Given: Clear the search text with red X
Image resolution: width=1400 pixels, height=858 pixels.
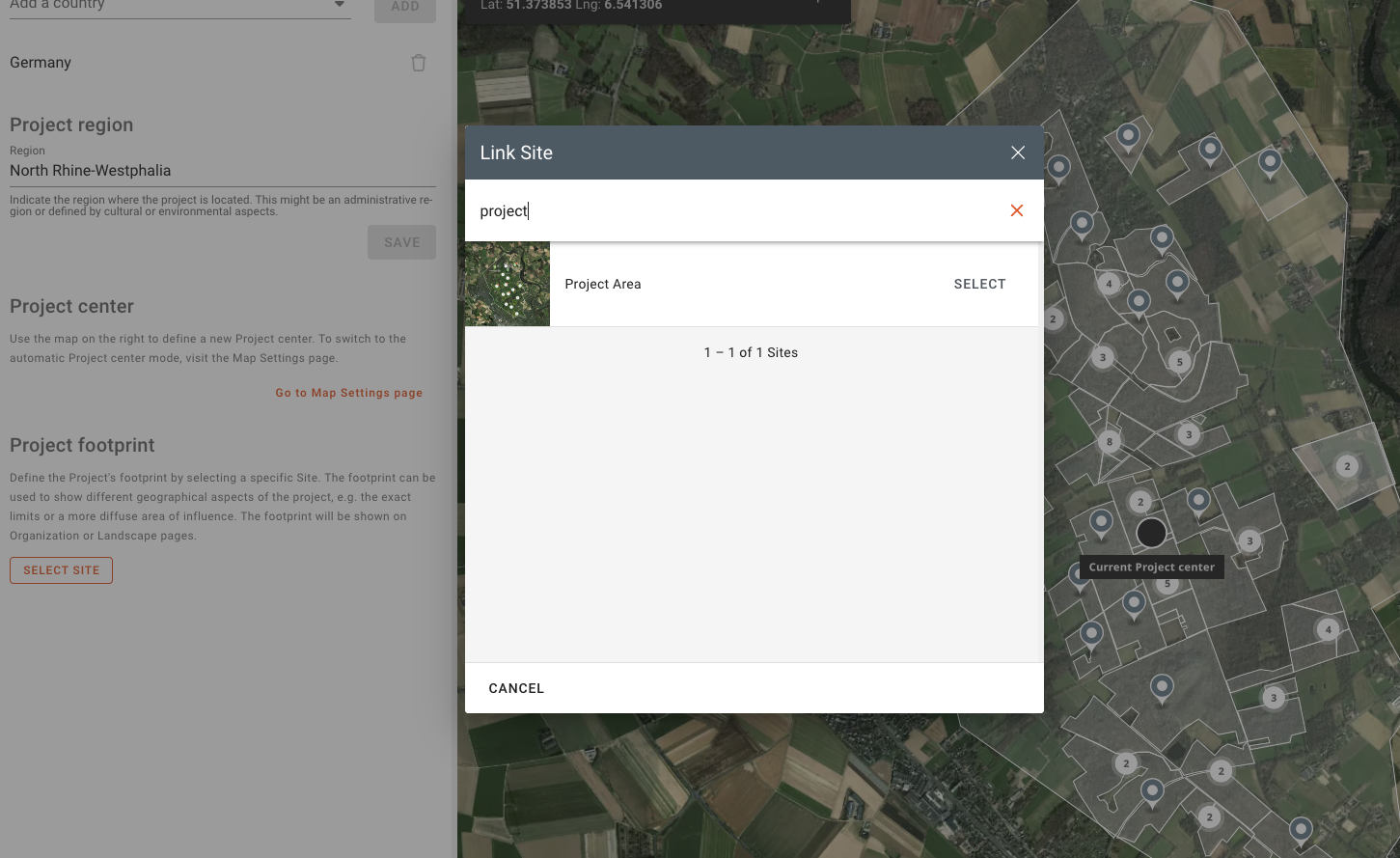Looking at the screenshot, I should coord(1016,210).
